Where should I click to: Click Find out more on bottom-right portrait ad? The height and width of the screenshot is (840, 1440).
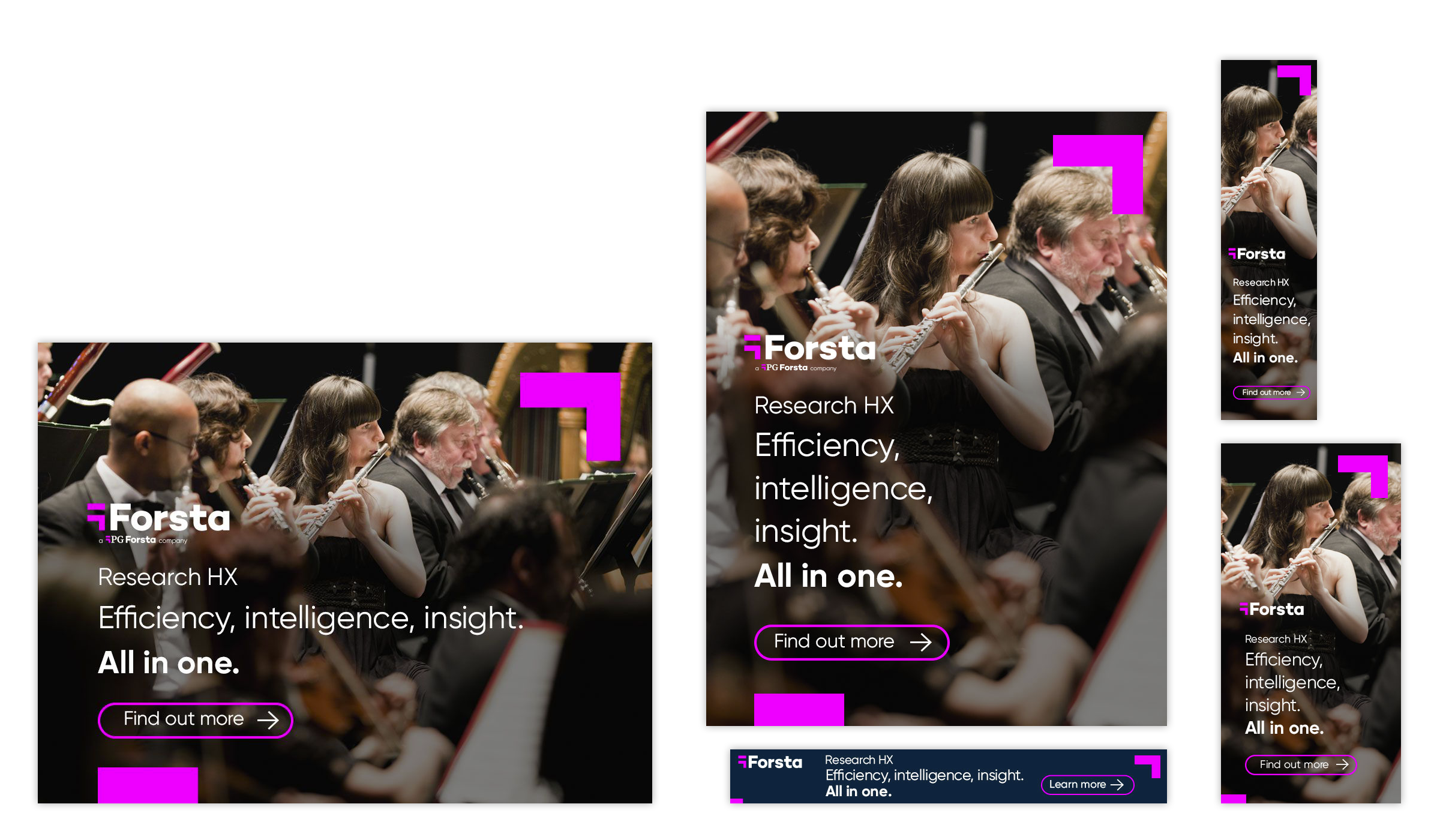pyautogui.click(x=1301, y=765)
